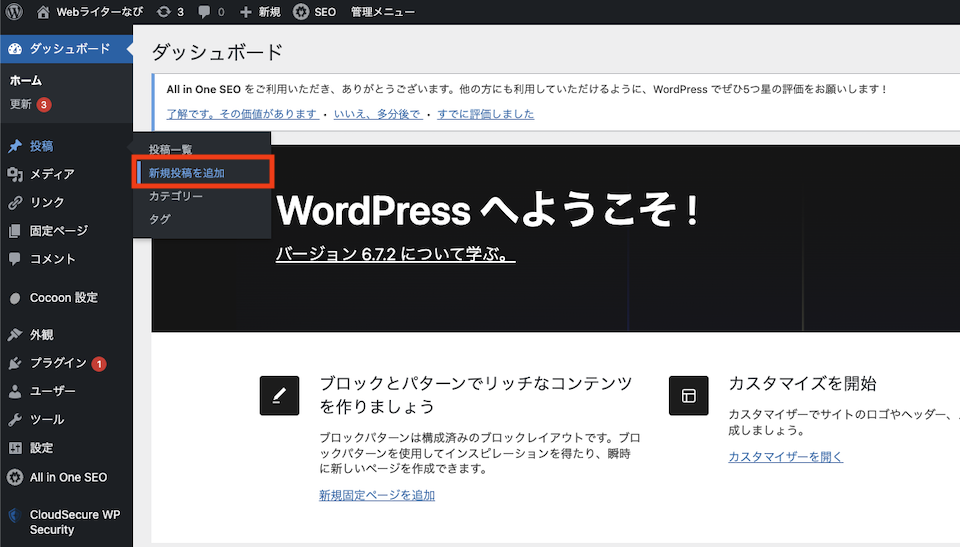Click the ユーザー person icon
Viewport: 960px width, 547px height.
15,391
